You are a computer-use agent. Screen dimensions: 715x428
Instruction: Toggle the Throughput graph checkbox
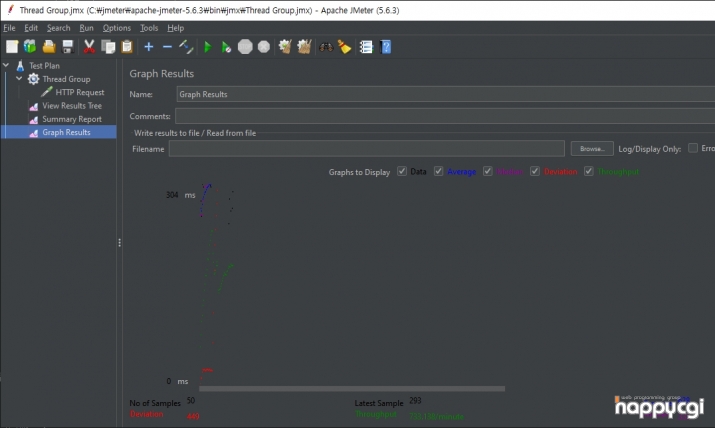(589, 171)
